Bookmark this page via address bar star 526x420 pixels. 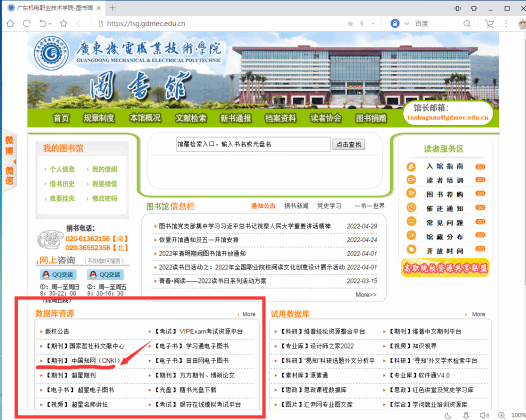point(350,24)
